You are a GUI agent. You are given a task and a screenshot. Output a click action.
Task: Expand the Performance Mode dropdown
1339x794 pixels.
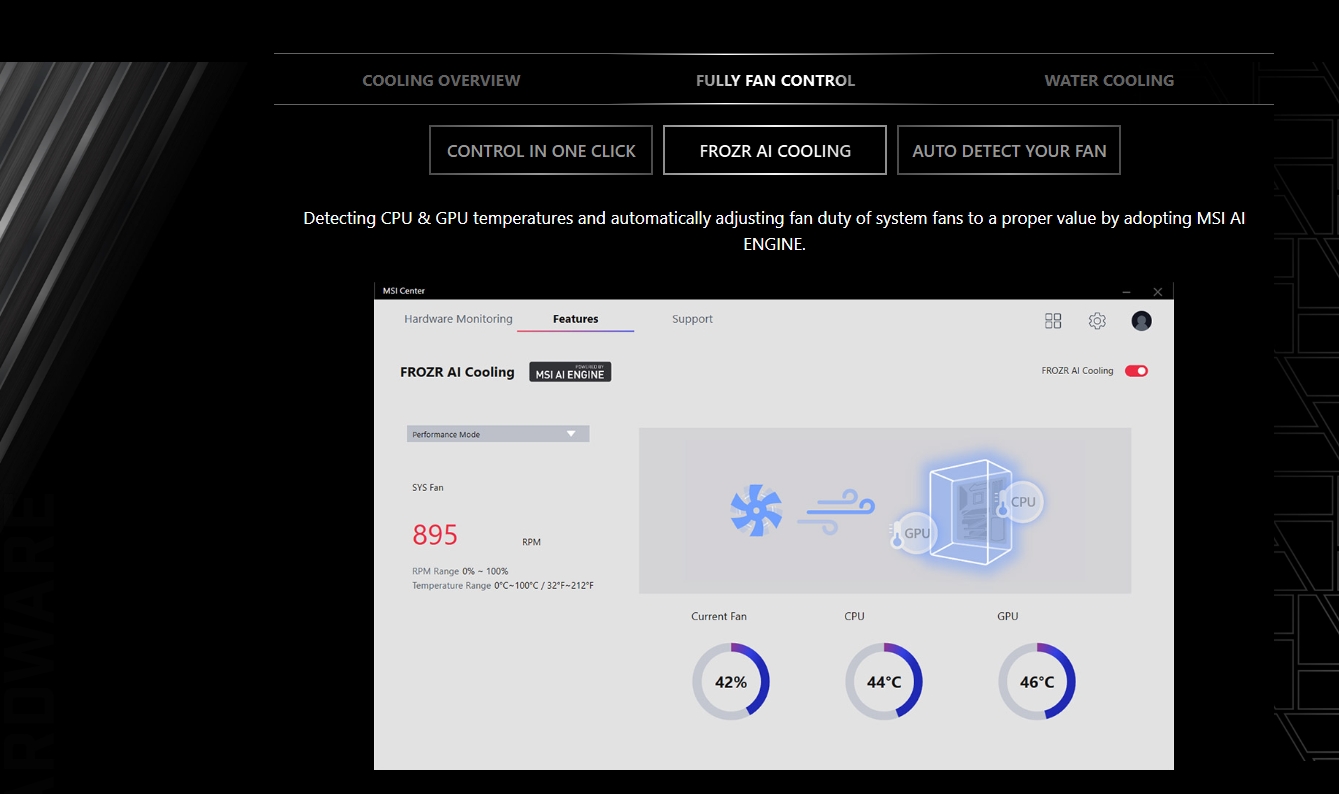pyautogui.click(x=498, y=434)
